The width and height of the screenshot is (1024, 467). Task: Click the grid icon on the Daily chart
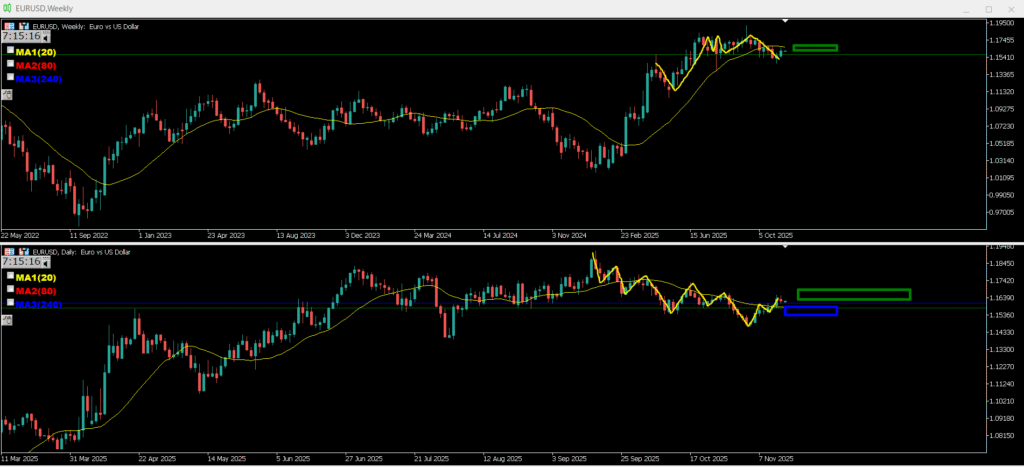click(9, 251)
